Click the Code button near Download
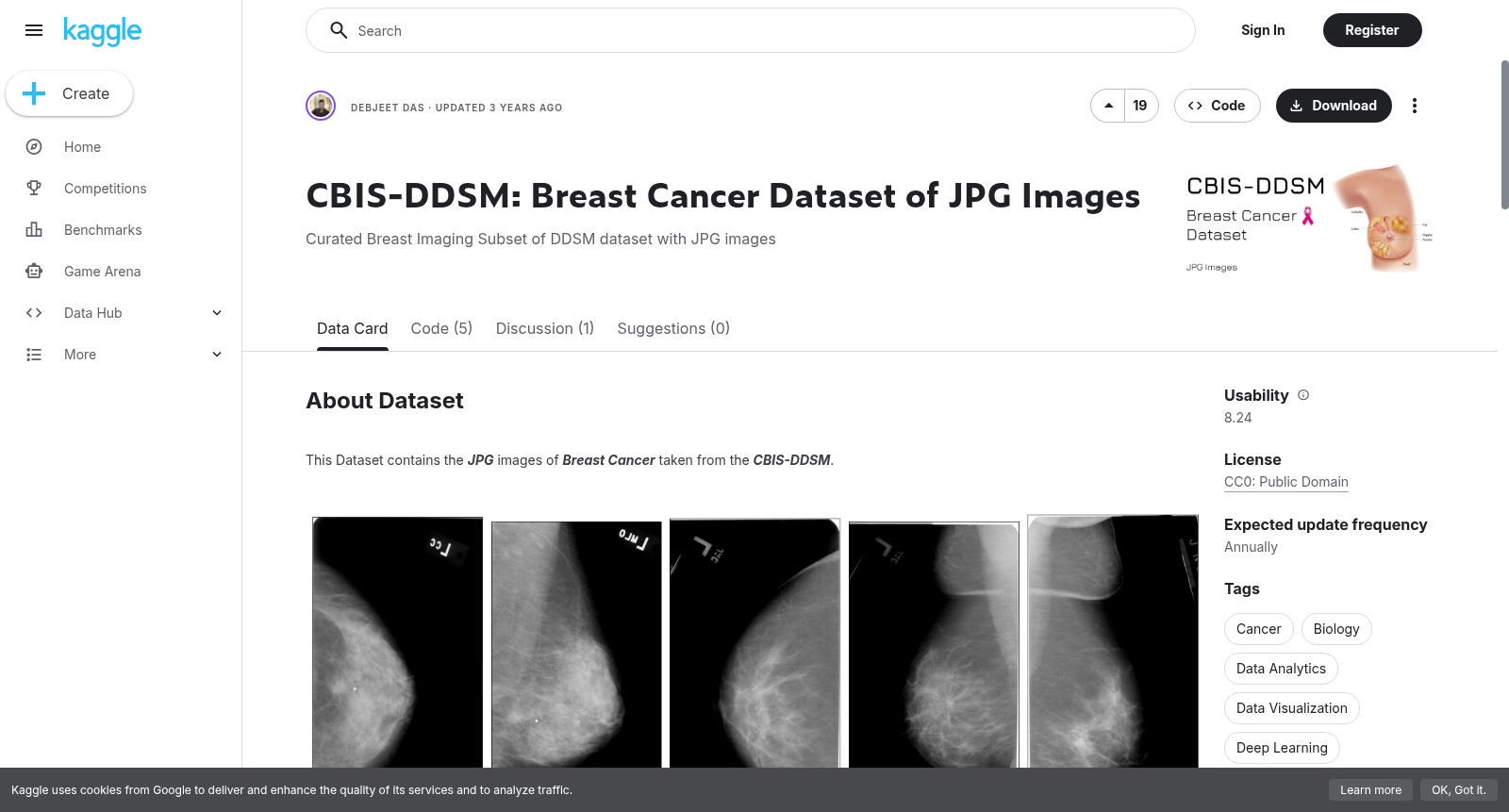The height and width of the screenshot is (812, 1509). coord(1218,106)
